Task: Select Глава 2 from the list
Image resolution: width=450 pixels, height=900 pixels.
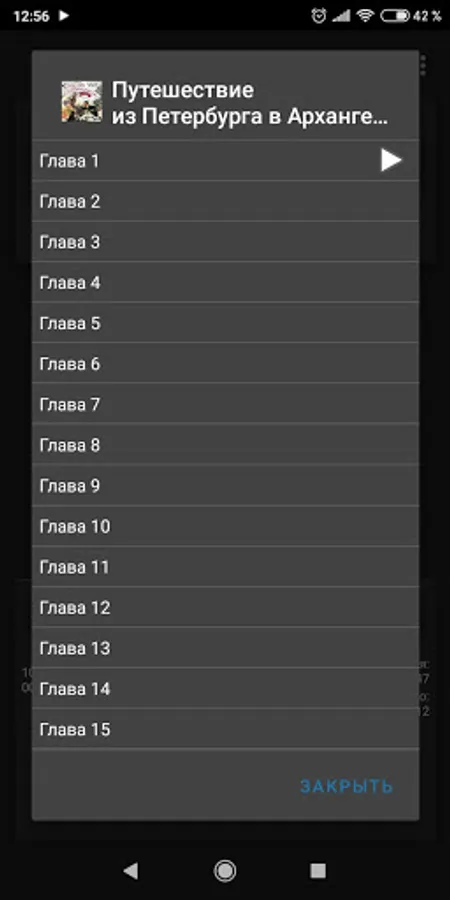Action: click(x=225, y=201)
